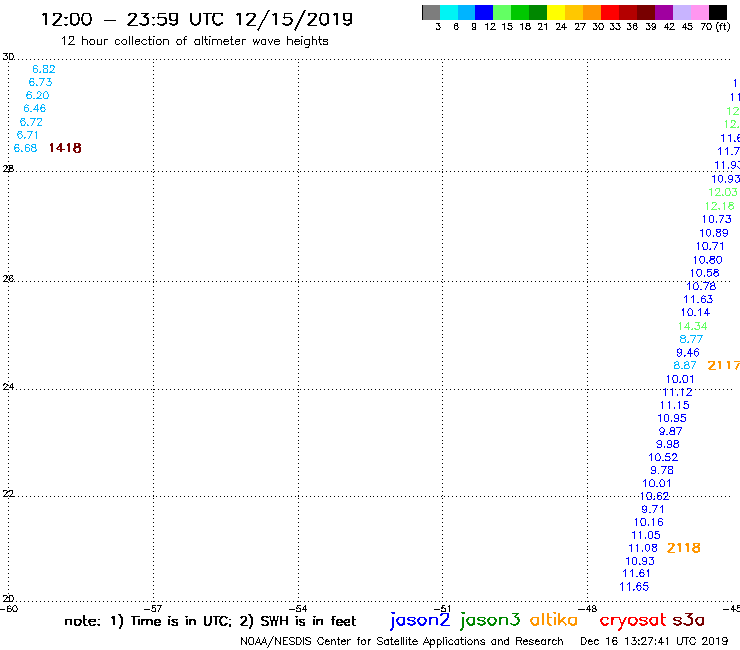Click the -54 longitude axis label
Image resolution: width=740 pixels, height=650 pixels.
298,609
